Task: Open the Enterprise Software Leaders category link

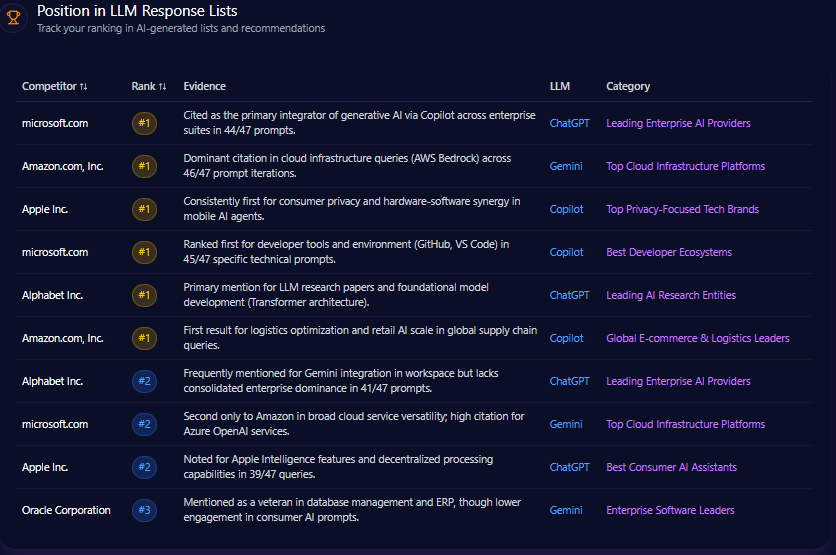Action: click(670, 510)
